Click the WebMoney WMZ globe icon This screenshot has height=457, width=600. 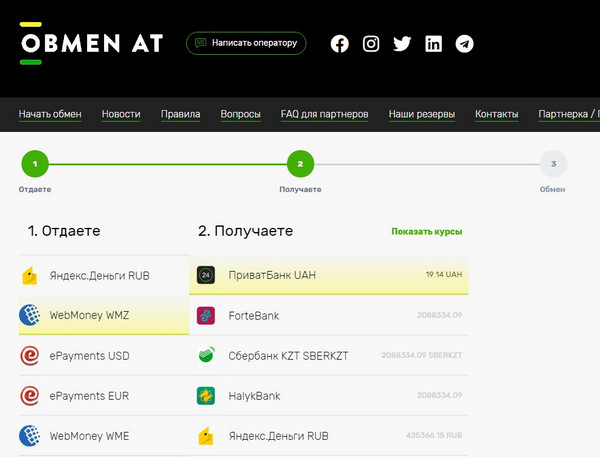click(x=29, y=315)
